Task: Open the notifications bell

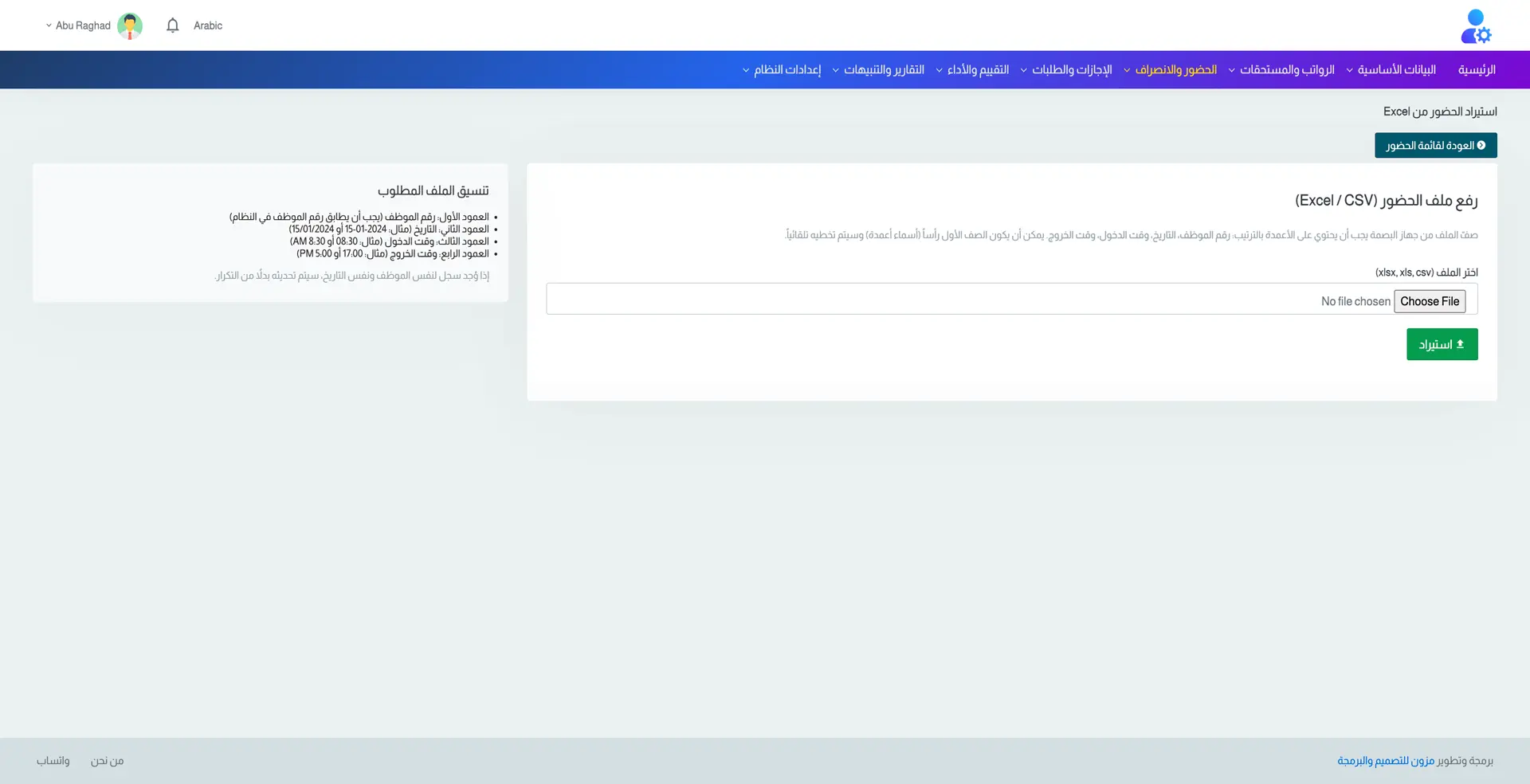Action: click(172, 25)
